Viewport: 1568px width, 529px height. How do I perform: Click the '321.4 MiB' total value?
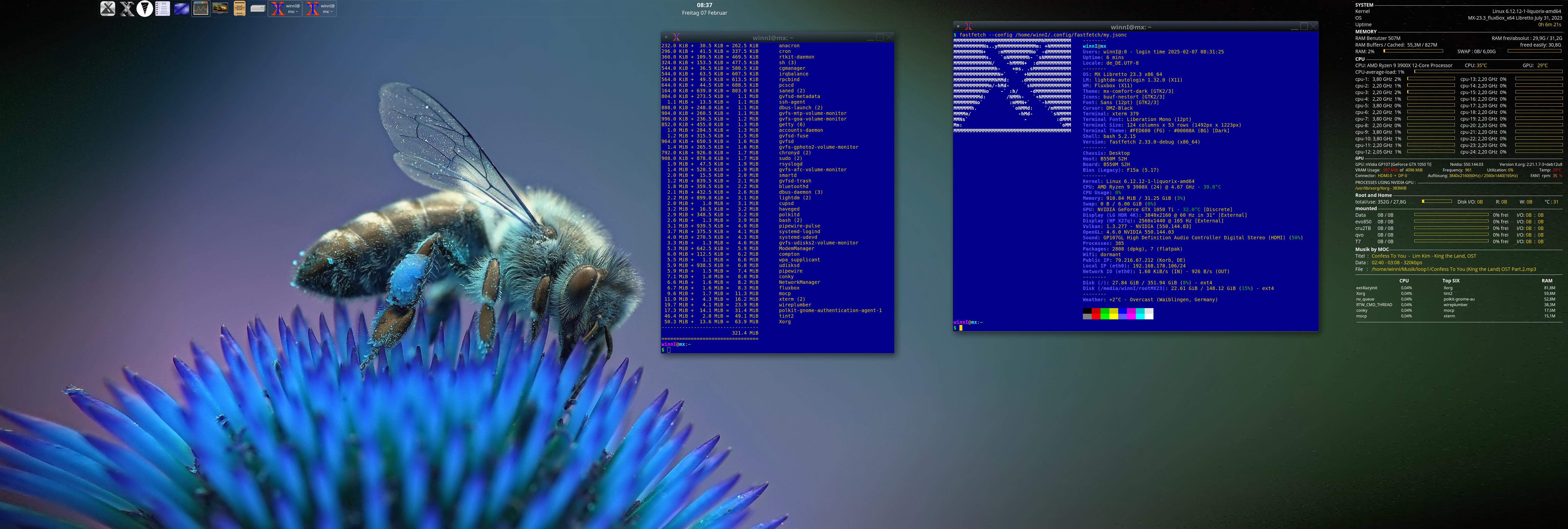pyautogui.click(x=745, y=333)
